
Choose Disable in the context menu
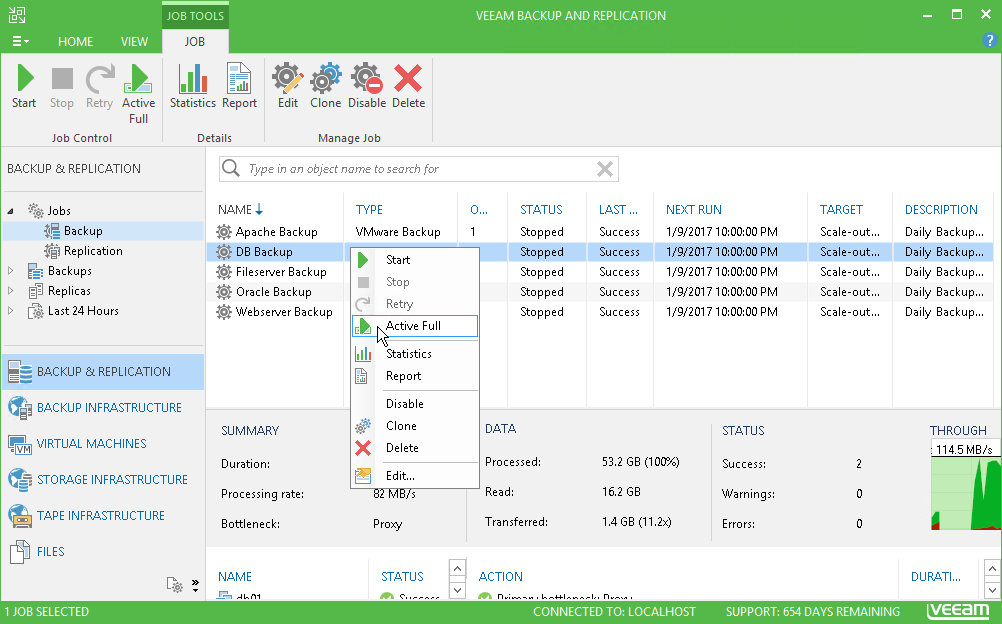[415, 403]
